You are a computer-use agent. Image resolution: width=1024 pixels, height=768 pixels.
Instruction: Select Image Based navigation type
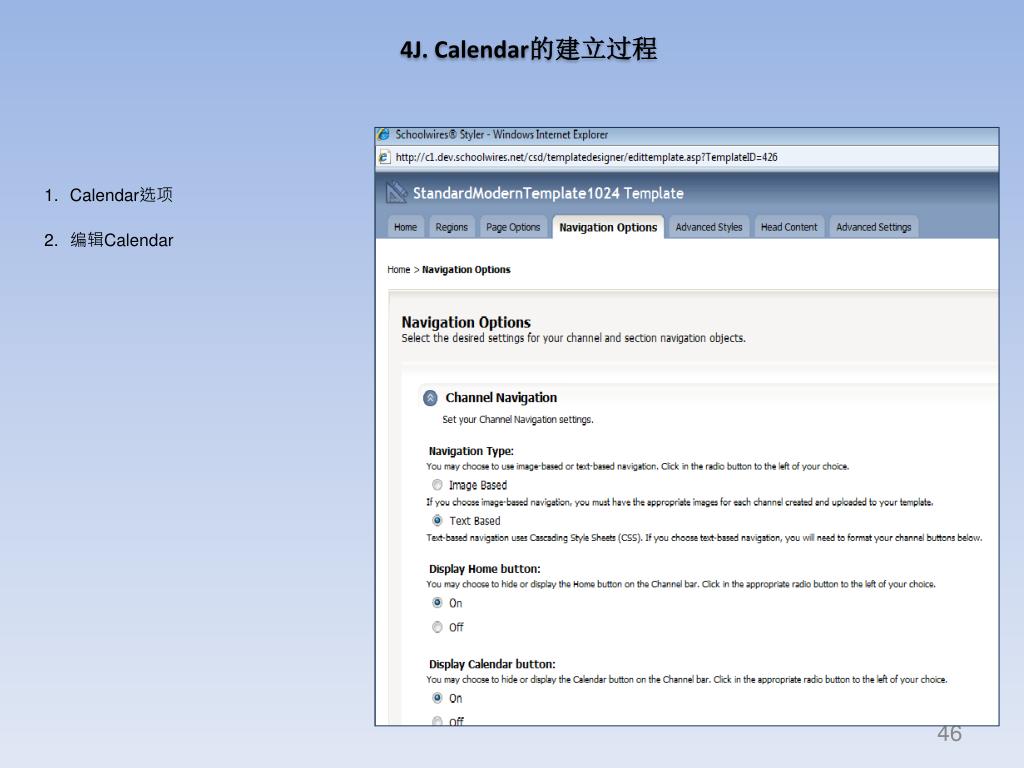(437, 485)
